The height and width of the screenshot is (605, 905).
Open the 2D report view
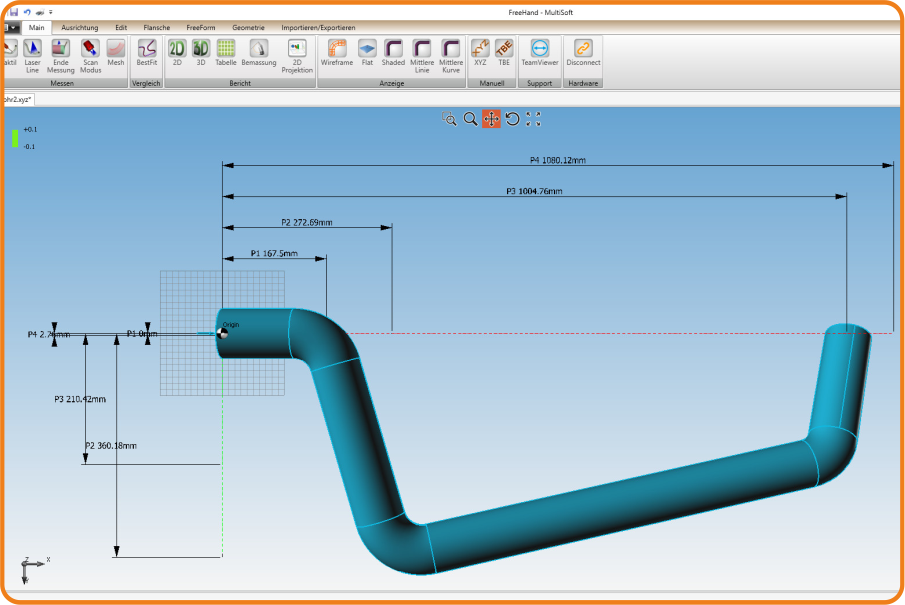(x=177, y=53)
